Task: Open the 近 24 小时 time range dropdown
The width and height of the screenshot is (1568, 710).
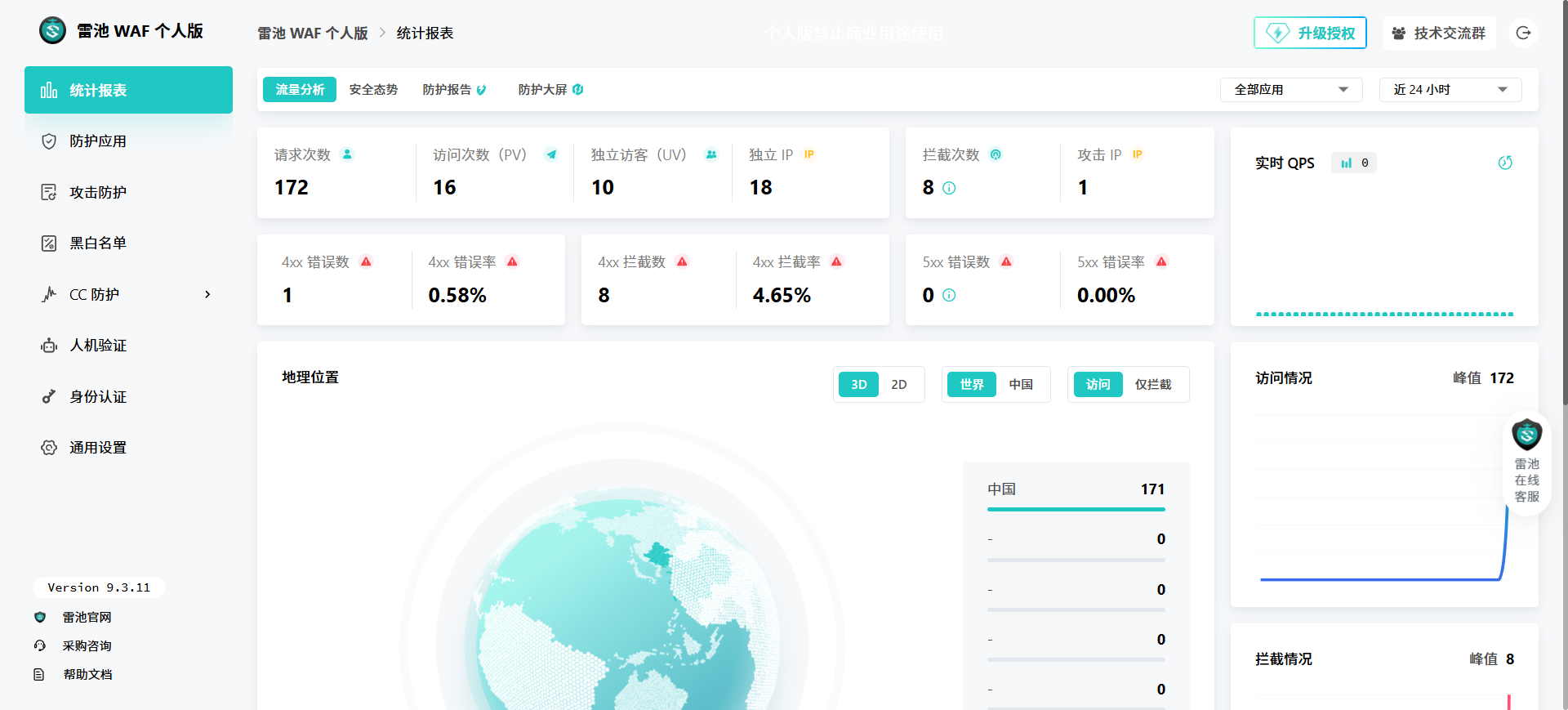Action: [1450, 90]
